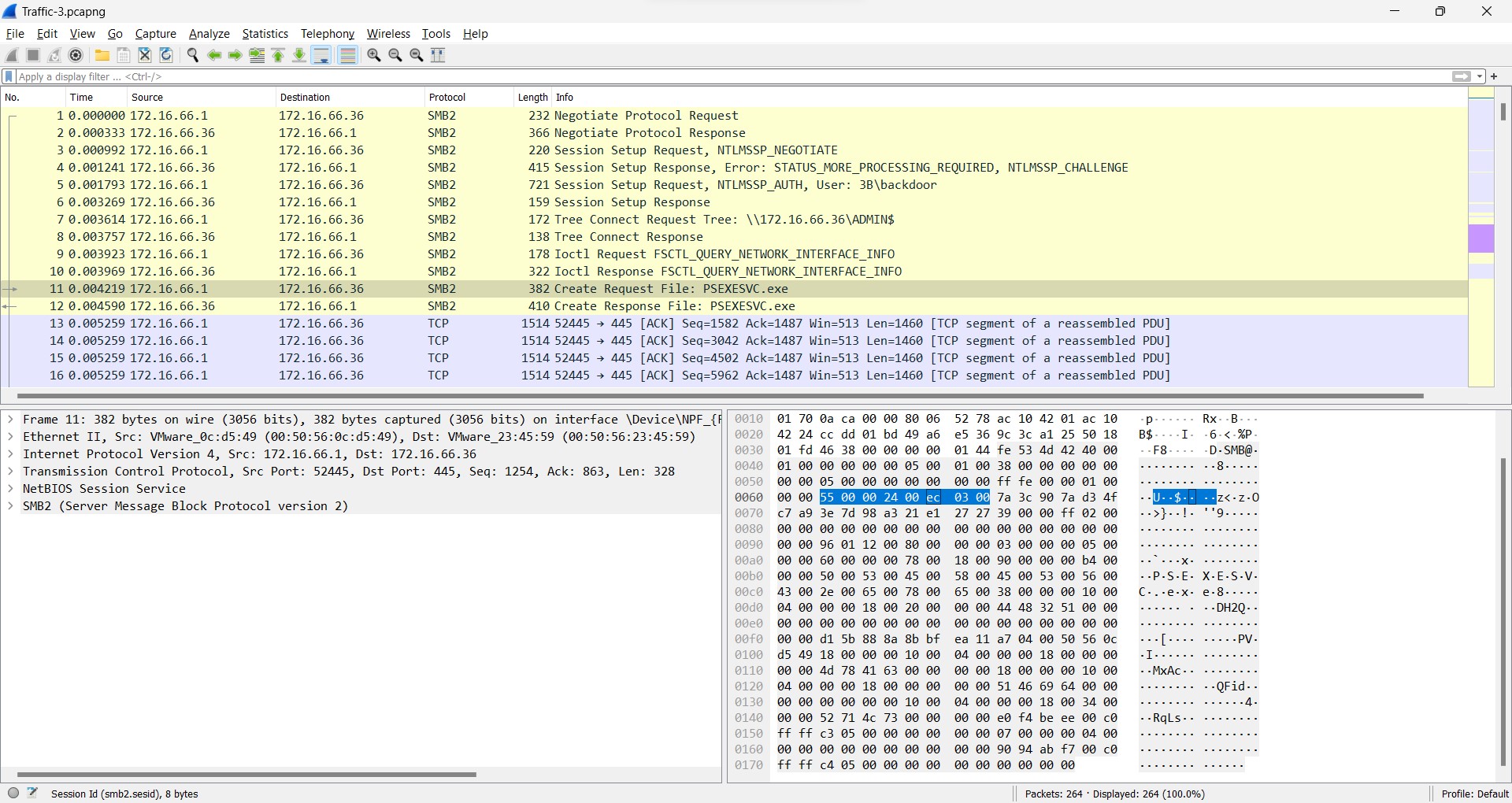Open the Analyze menu

(x=209, y=34)
